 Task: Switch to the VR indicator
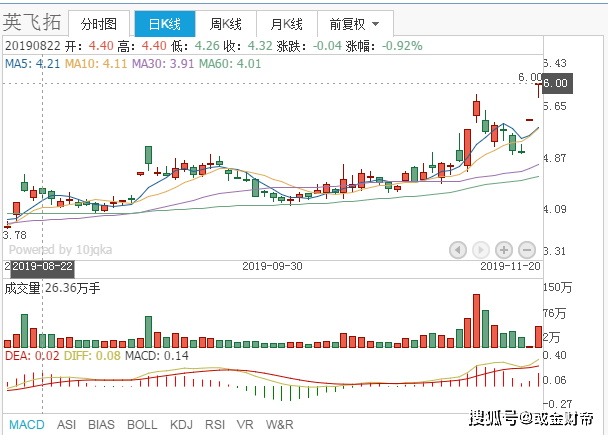click(245, 424)
